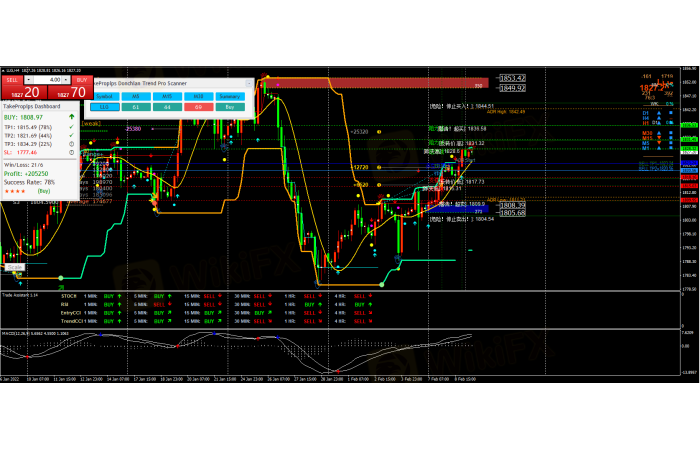Click the LLG symbol cell in scanner
The width and height of the screenshot is (700, 450).
(x=104, y=106)
